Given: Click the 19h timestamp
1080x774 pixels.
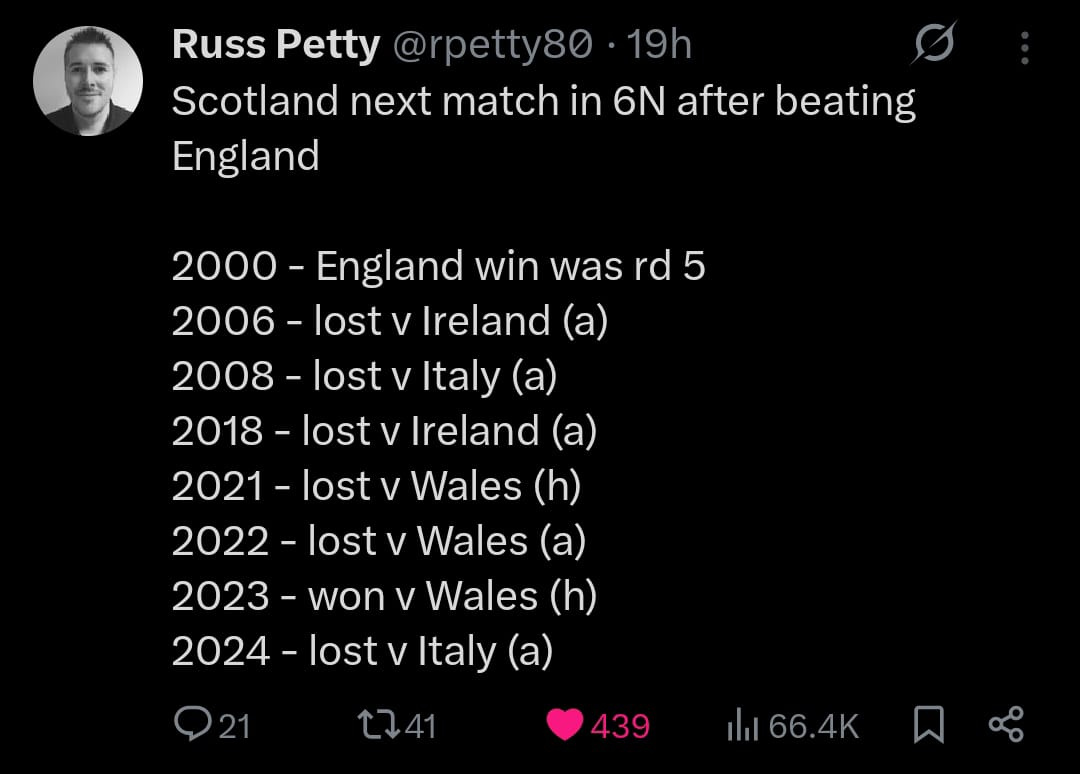Looking at the screenshot, I should point(660,44).
